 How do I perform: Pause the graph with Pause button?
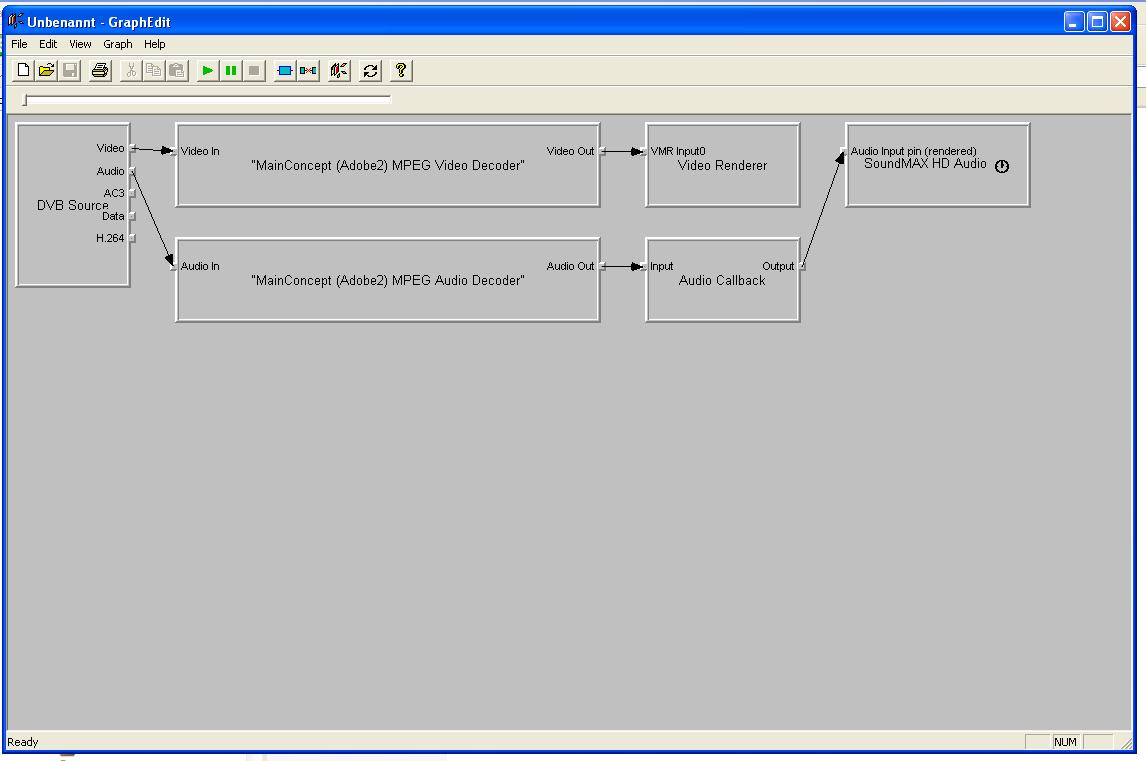point(231,70)
